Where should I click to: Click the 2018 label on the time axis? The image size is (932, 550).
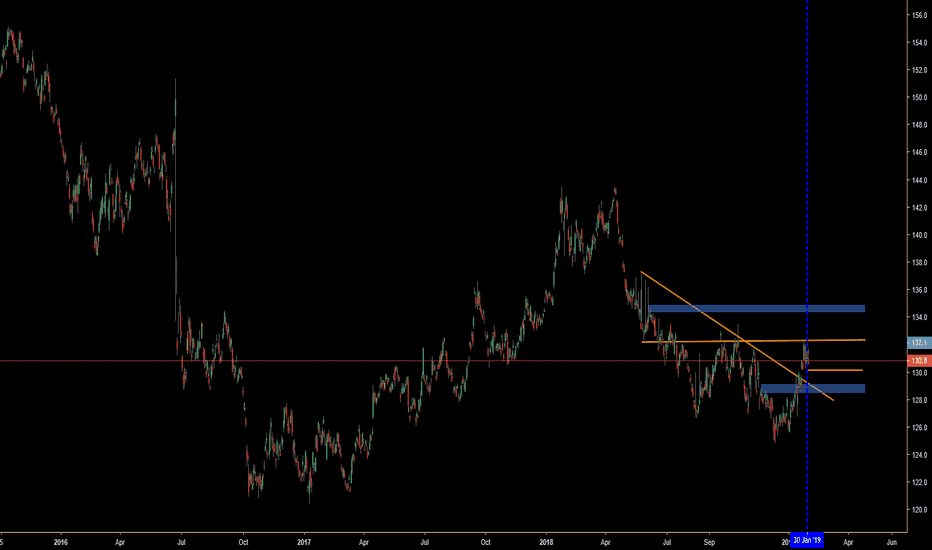[546, 542]
